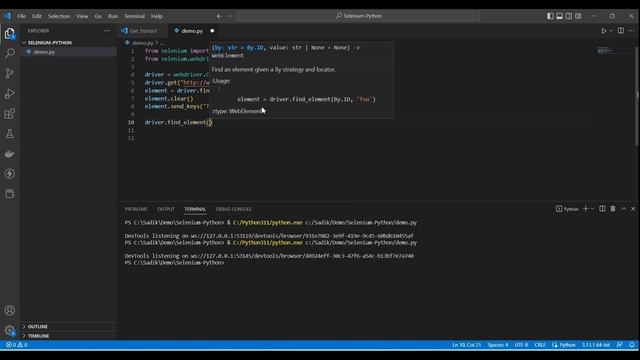Click Ln 10, Col 21 cursor position
The width and height of the screenshot is (640, 360).
[x=466, y=345]
